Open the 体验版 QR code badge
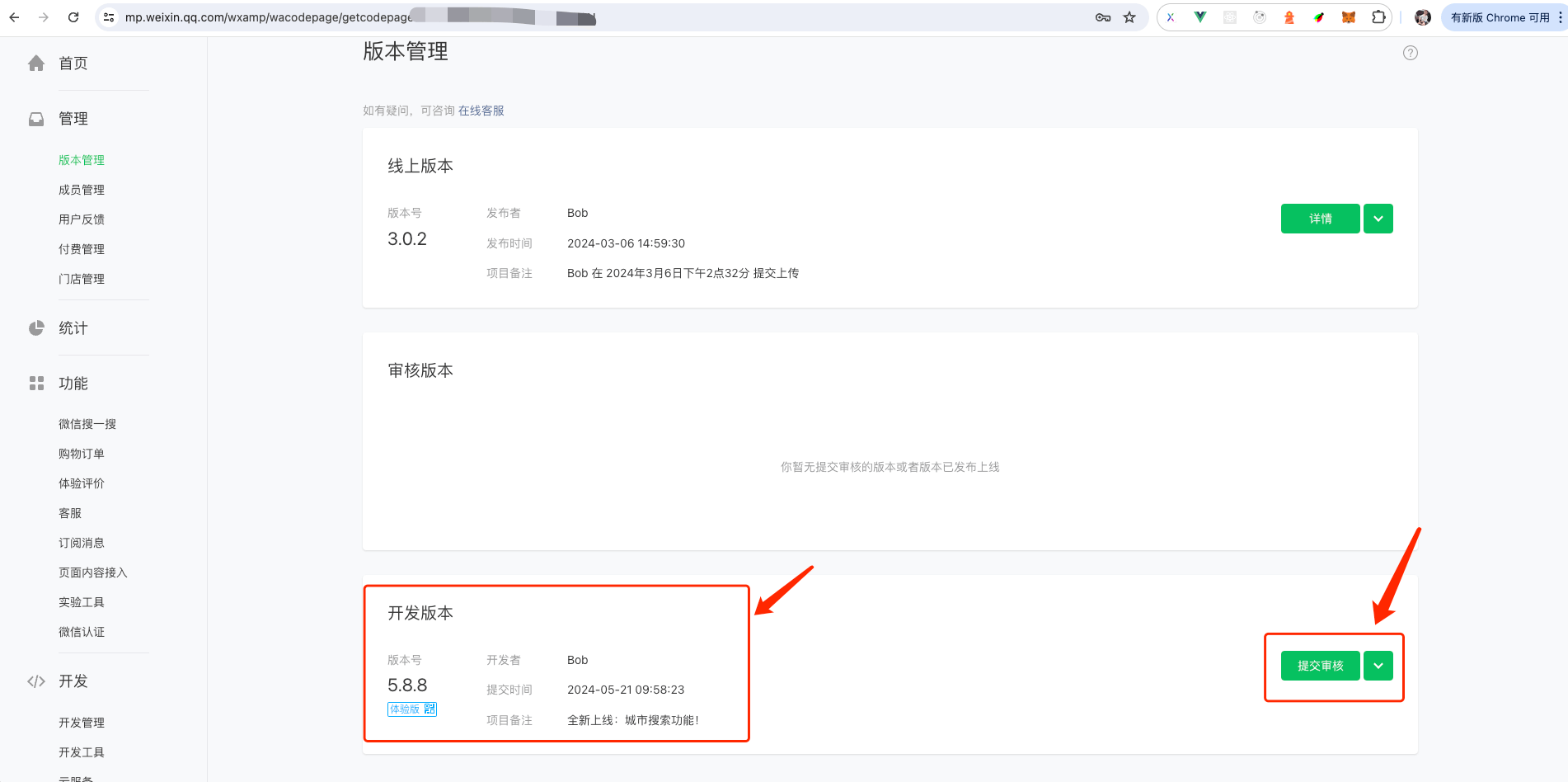 (411, 709)
